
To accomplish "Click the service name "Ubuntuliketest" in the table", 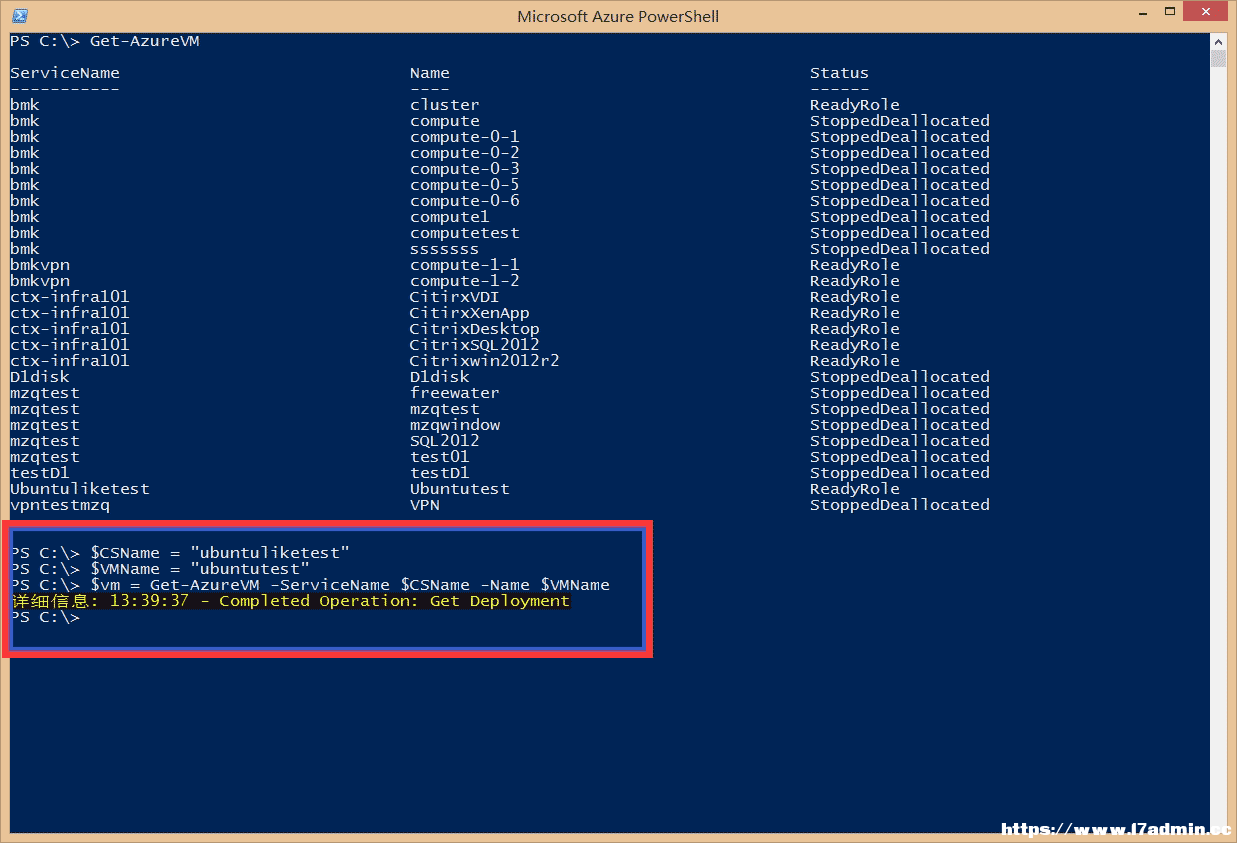I will [x=80, y=489].
